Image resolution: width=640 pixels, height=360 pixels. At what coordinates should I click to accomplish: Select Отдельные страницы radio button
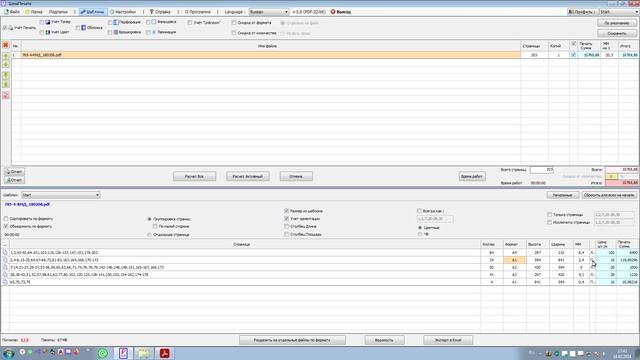pos(149,235)
